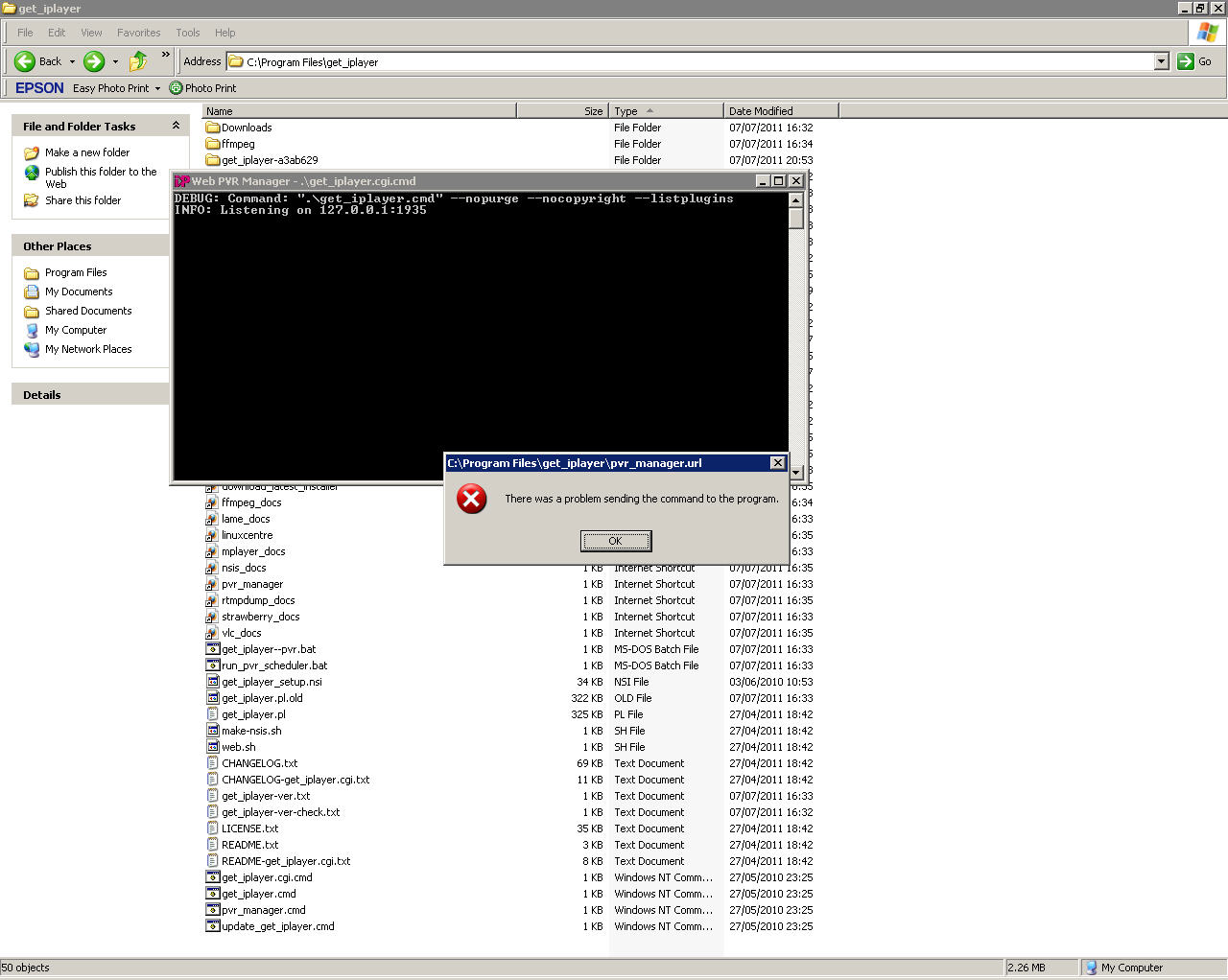Click the console scrollbar down arrow

(795, 472)
